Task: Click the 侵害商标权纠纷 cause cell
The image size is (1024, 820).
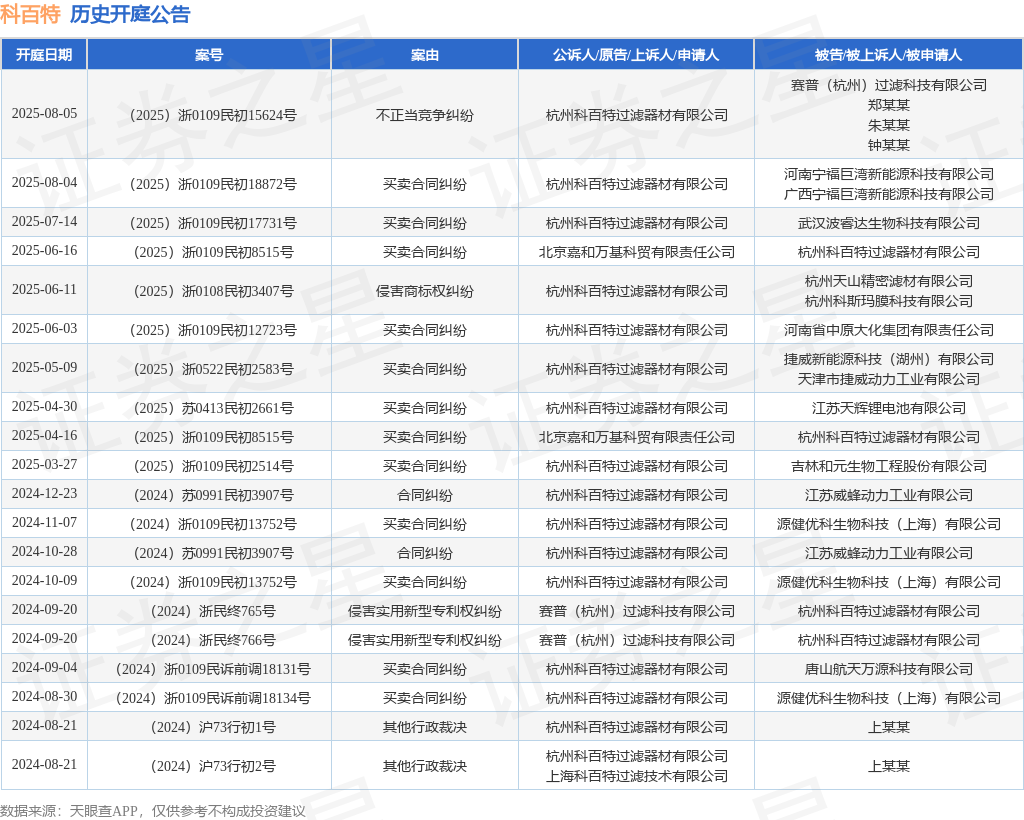Action: pyautogui.click(x=424, y=291)
